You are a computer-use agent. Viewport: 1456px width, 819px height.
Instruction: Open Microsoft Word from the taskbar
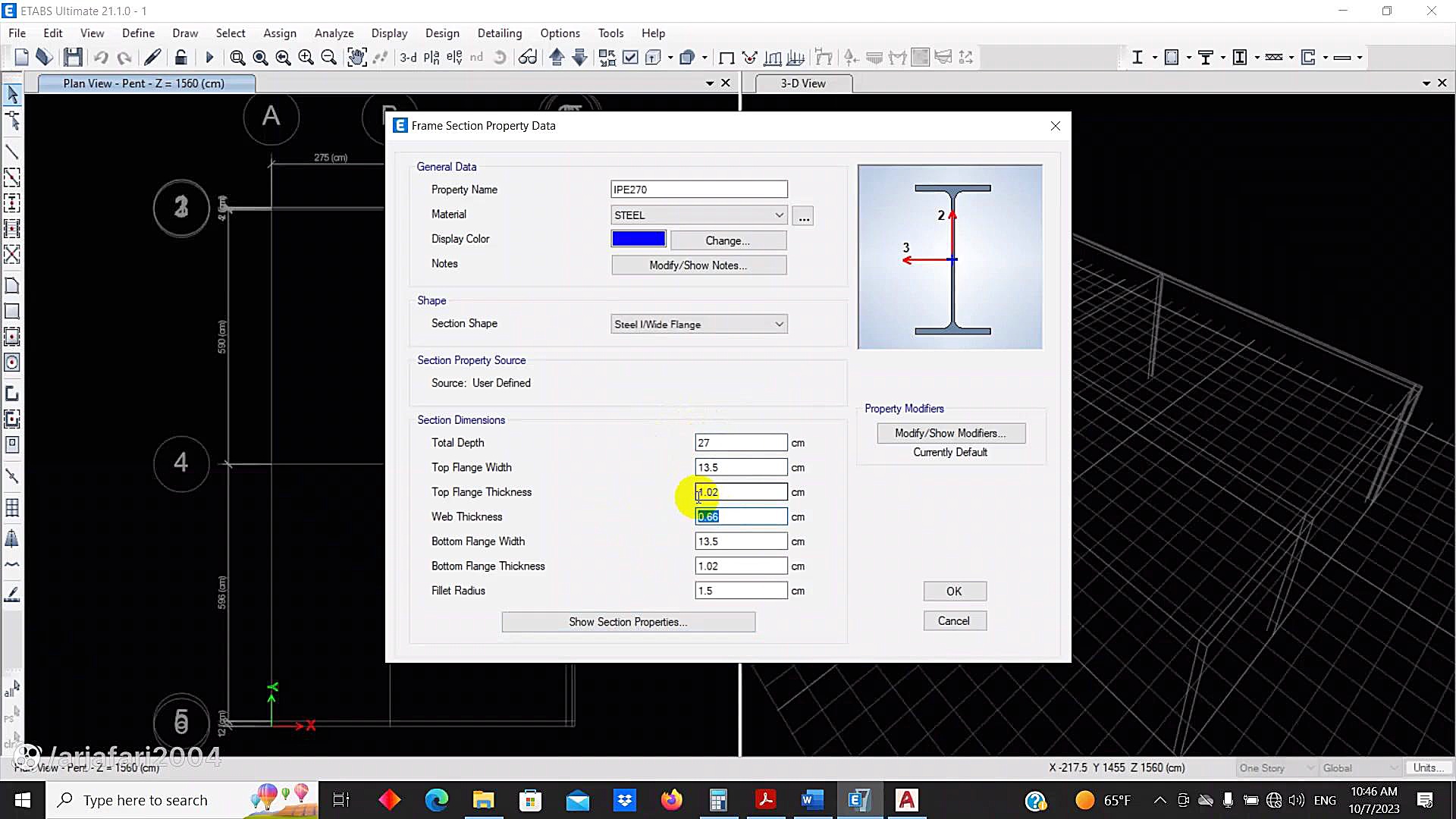(812, 800)
